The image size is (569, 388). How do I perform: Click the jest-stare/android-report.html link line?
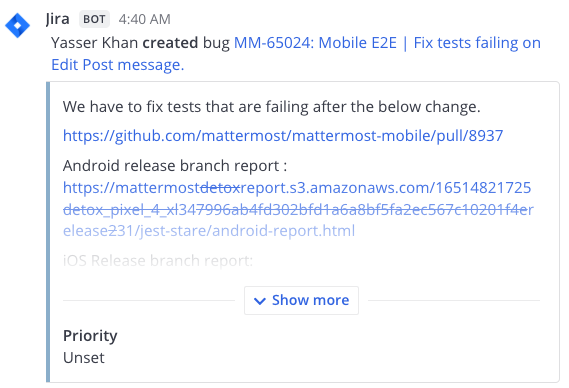[x=209, y=231]
